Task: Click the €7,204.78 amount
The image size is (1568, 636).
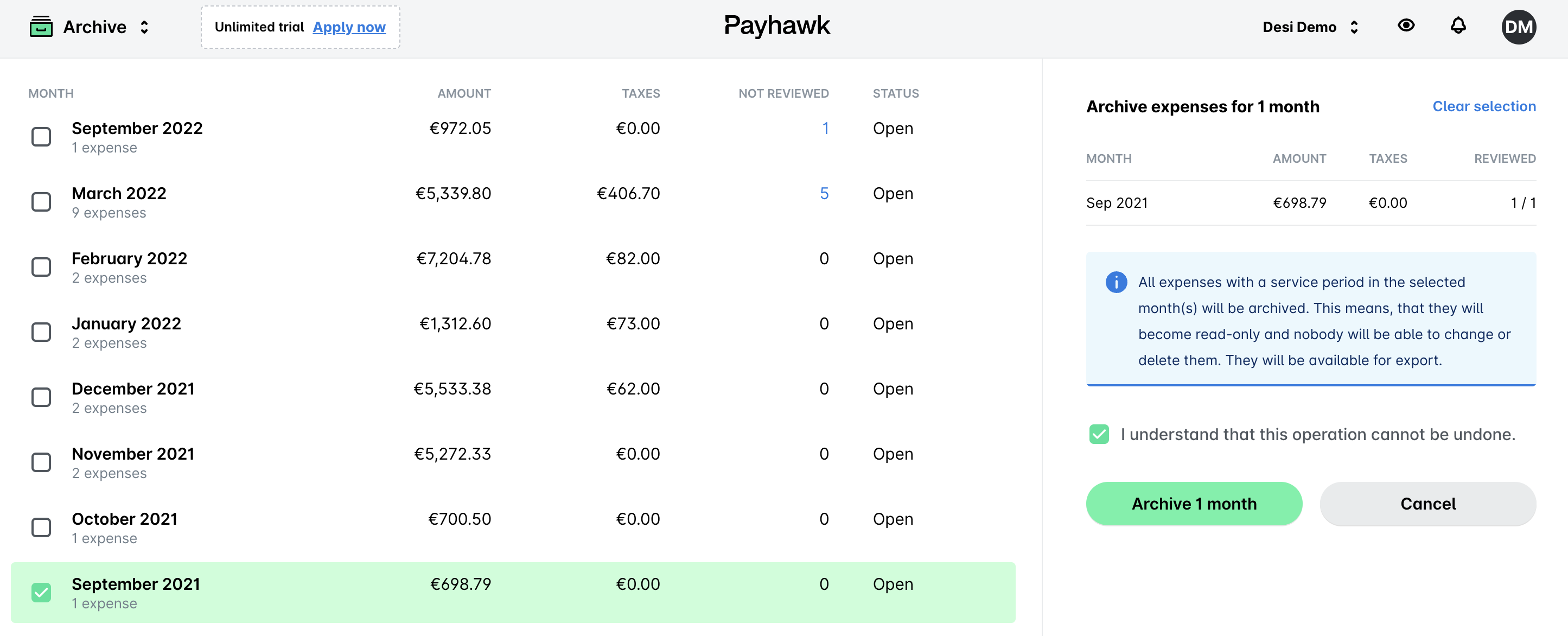Action: click(453, 259)
